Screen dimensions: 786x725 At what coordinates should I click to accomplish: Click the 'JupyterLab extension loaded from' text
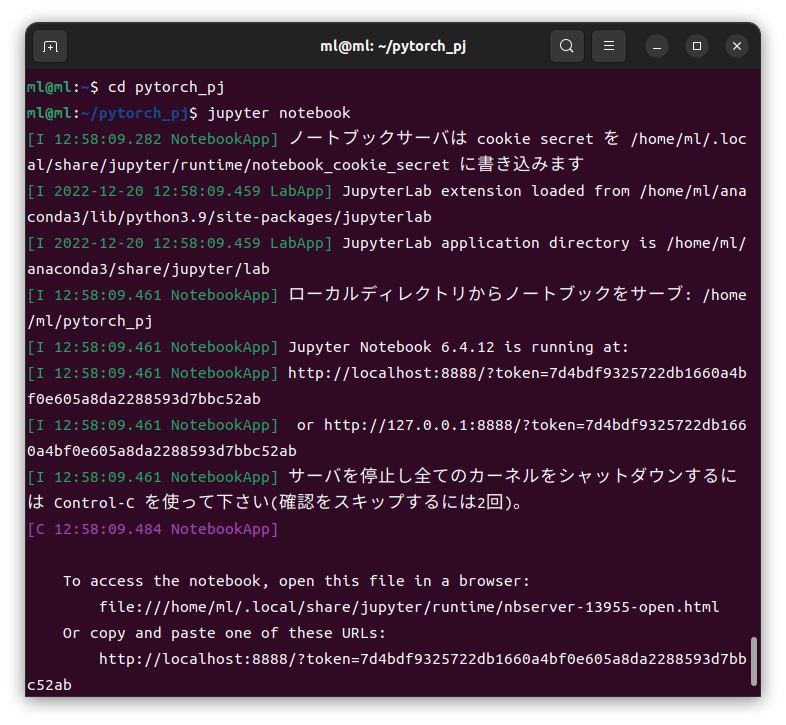click(x=486, y=191)
